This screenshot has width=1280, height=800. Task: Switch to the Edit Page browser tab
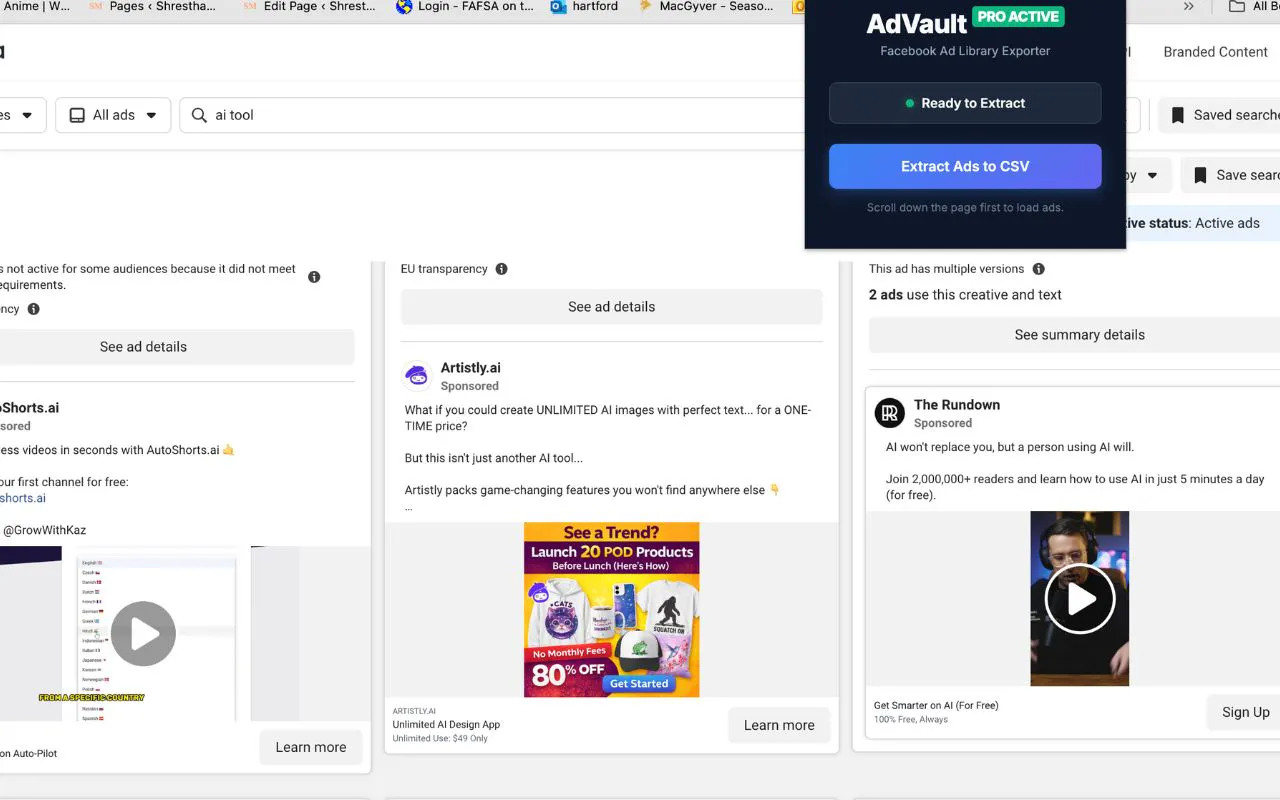click(x=310, y=7)
